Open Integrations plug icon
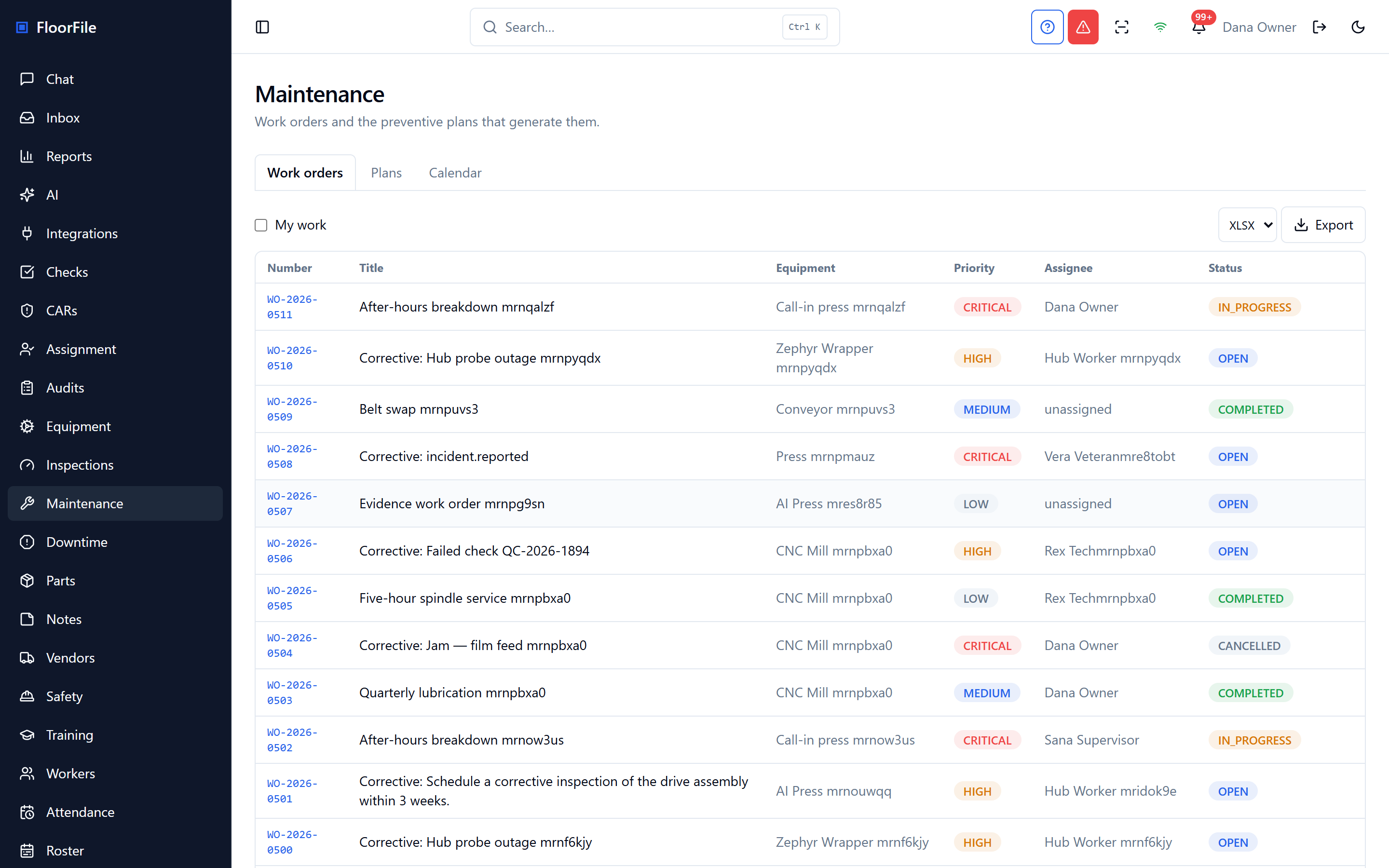 pos(27,234)
